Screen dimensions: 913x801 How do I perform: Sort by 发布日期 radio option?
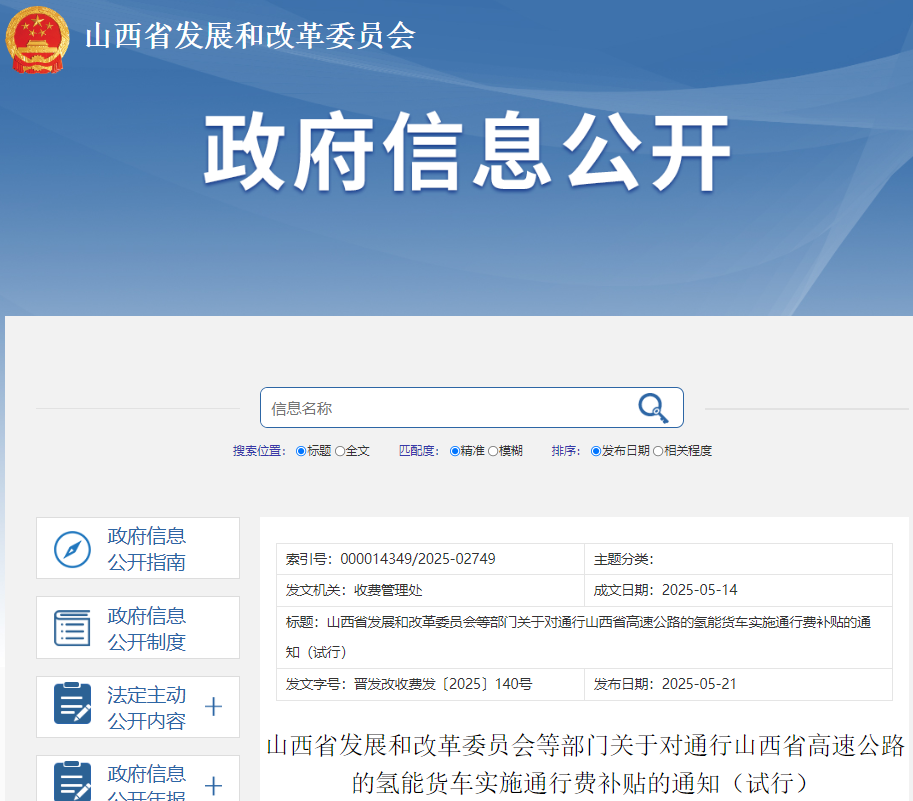(x=596, y=452)
